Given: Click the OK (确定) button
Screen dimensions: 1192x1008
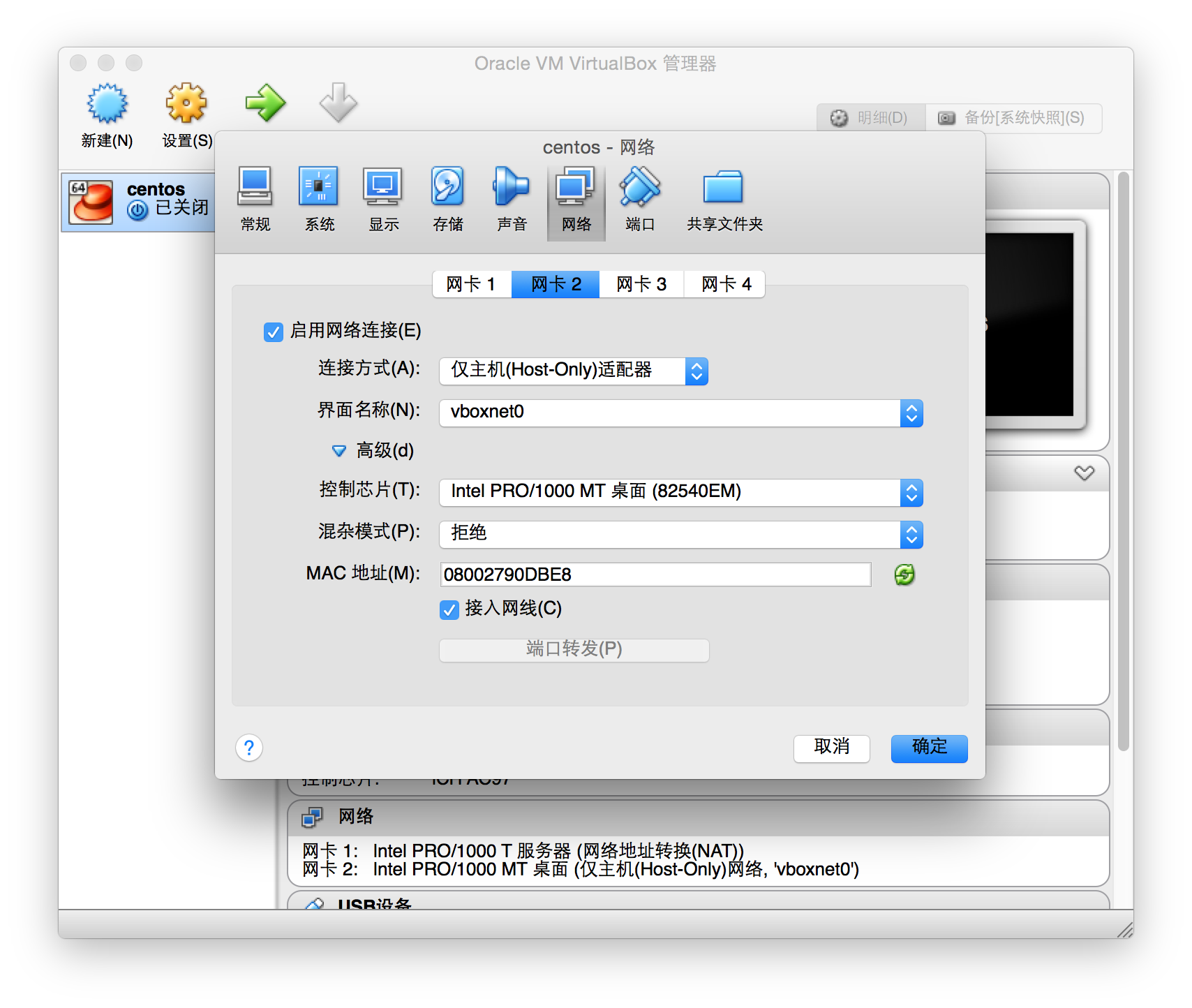Looking at the screenshot, I should click(x=929, y=748).
